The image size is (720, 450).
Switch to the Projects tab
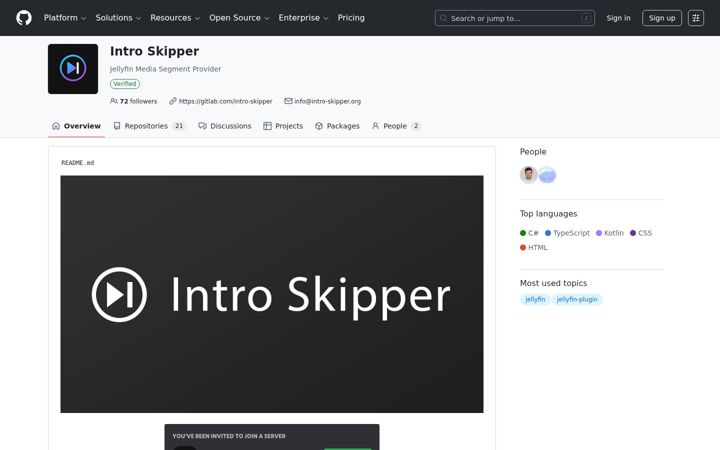283,126
